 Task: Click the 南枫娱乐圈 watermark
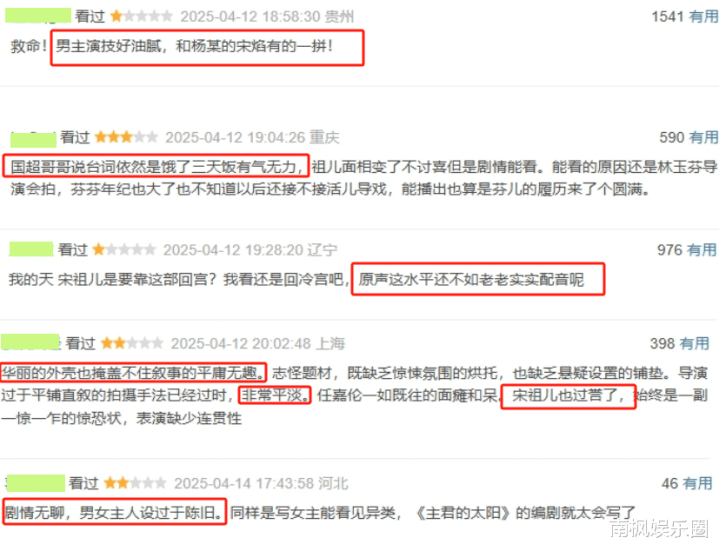click(659, 529)
